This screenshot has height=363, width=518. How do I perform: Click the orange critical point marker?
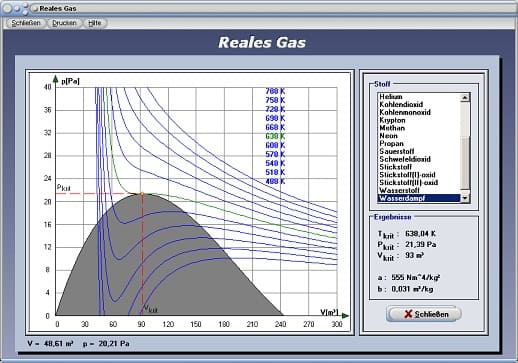pyautogui.click(x=142, y=194)
